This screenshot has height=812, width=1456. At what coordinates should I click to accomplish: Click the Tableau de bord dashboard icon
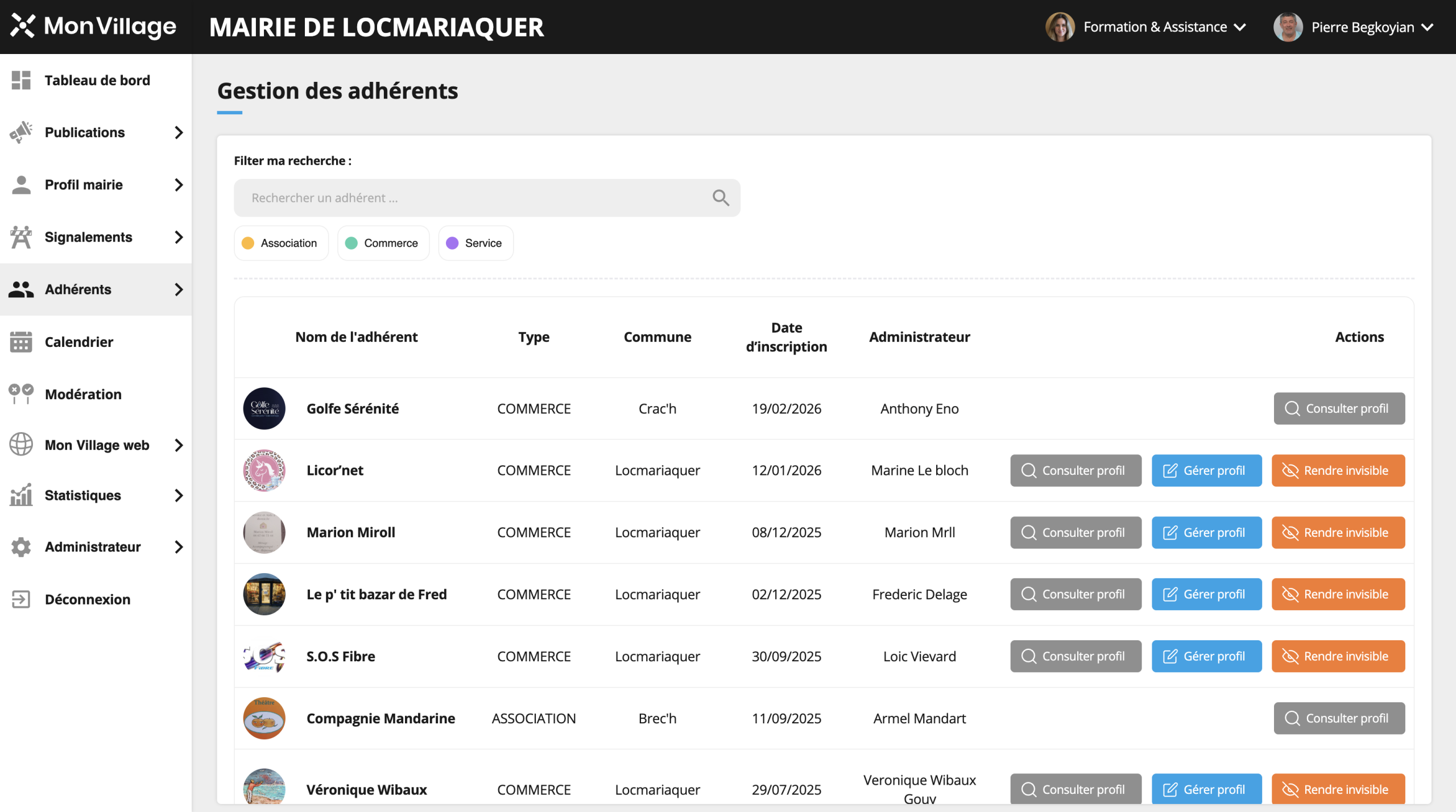point(21,80)
